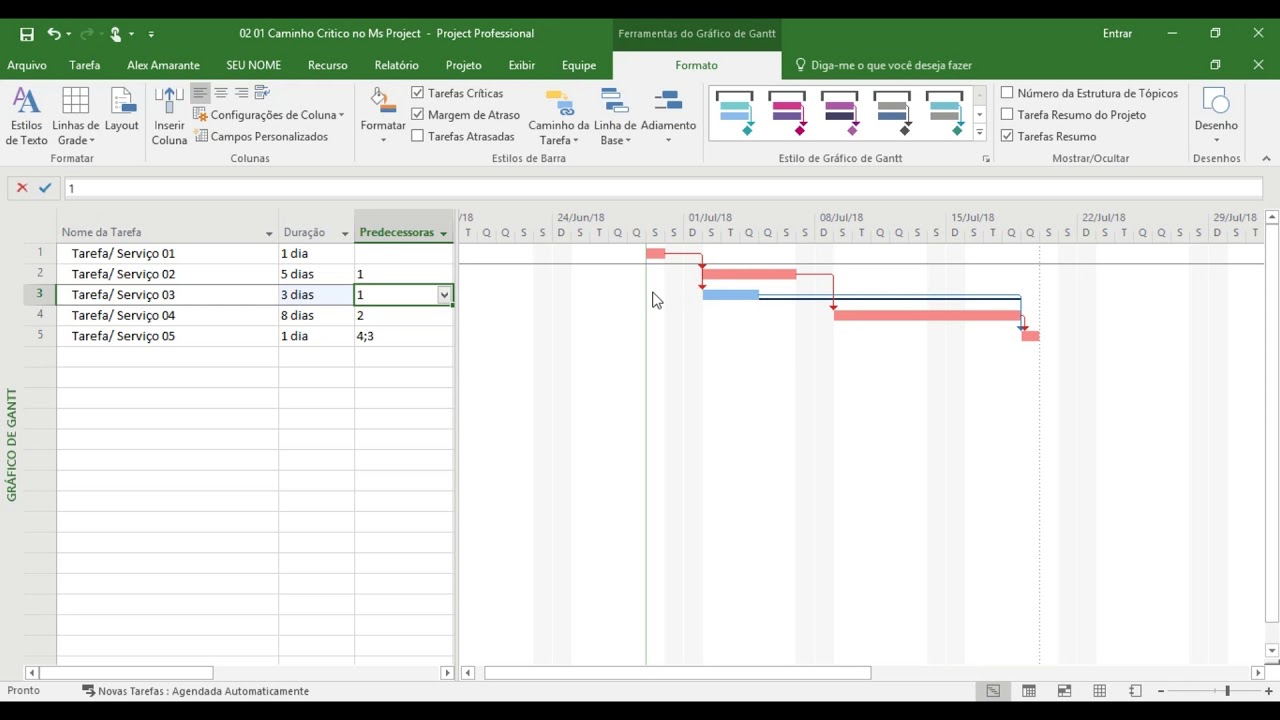The image size is (1280, 720).
Task: Open the Formatar bar styles dropdown
Action: point(383,117)
